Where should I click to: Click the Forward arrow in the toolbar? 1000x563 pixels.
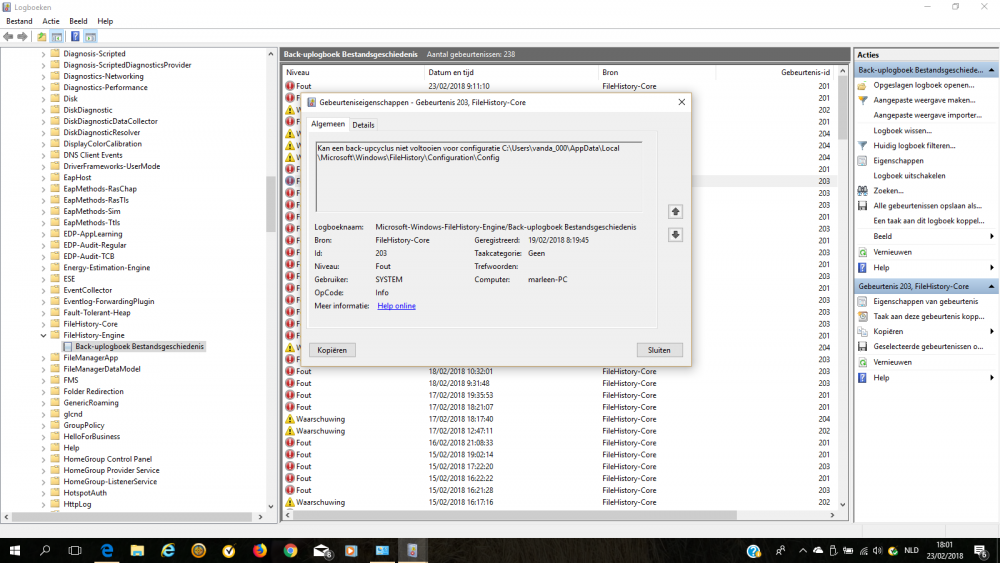tap(22, 36)
